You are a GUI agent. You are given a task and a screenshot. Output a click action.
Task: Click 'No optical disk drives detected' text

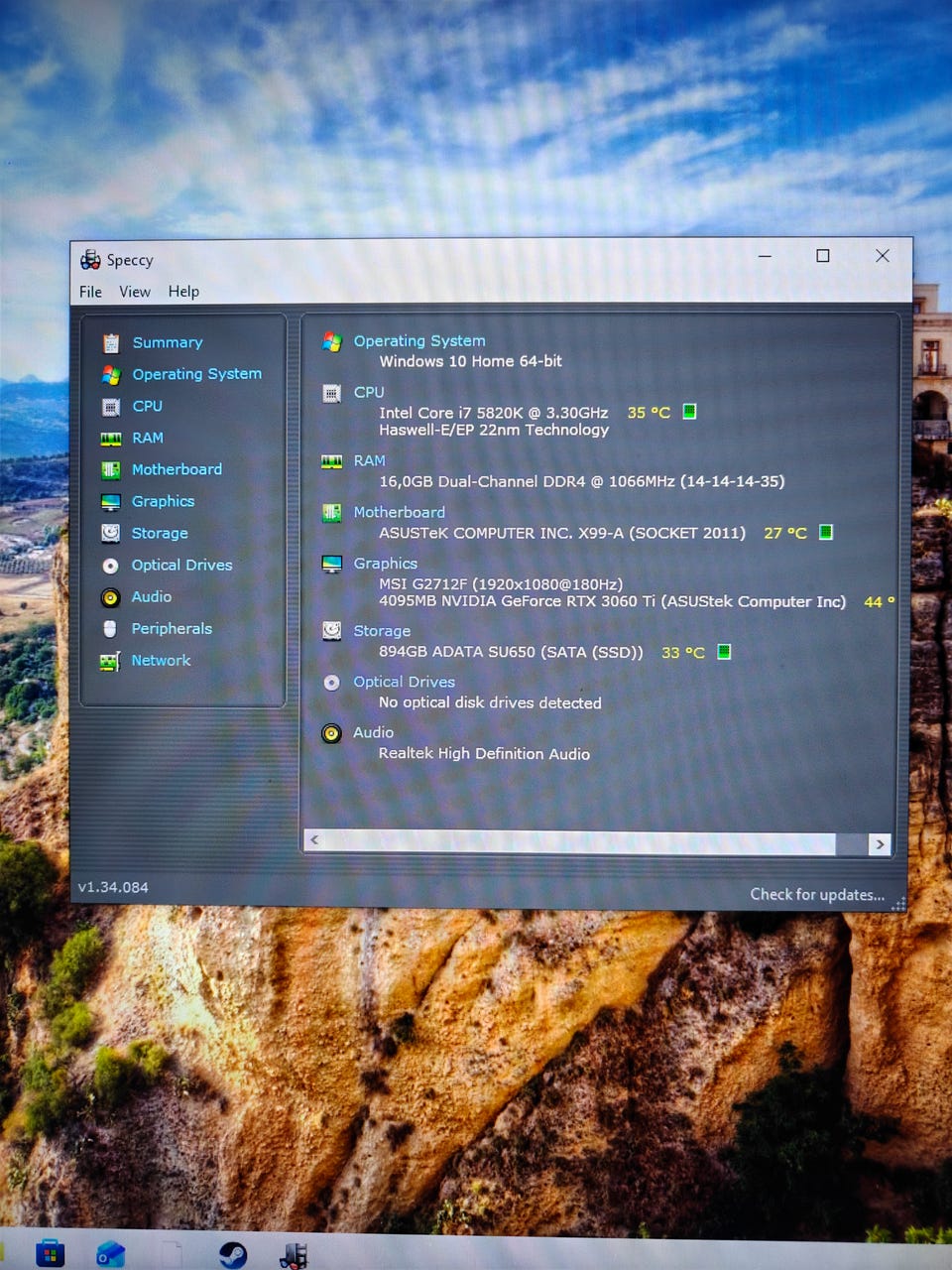click(490, 702)
